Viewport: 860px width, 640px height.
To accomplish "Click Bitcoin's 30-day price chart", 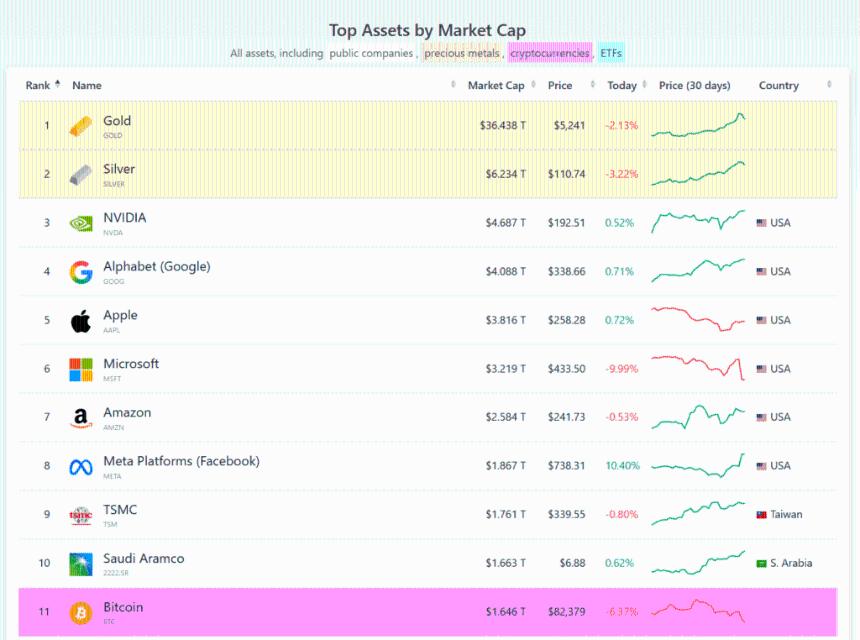I will (697, 609).
